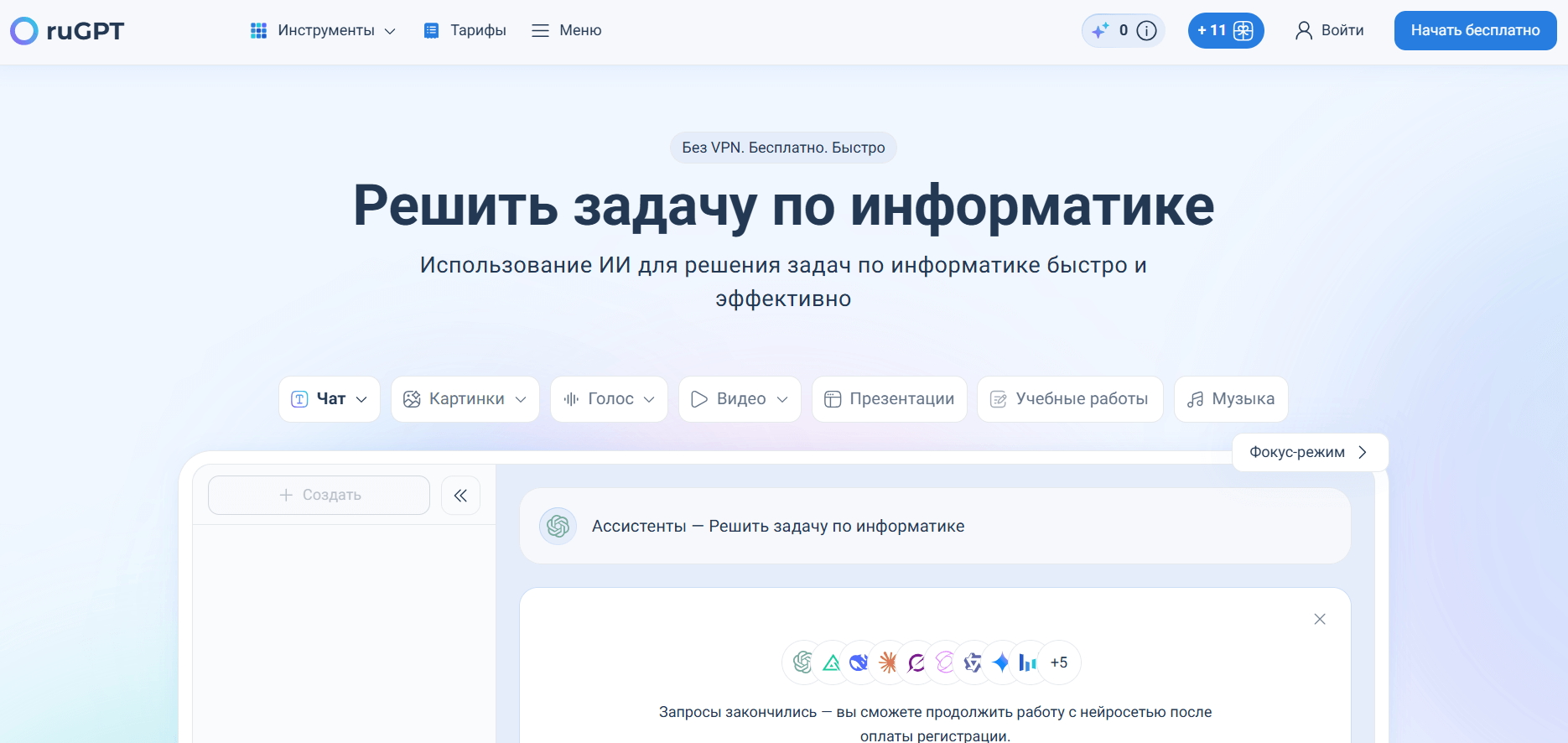
Task: Collapse the sidebar with the double-chevron icon
Action: pyautogui.click(x=460, y=496)
